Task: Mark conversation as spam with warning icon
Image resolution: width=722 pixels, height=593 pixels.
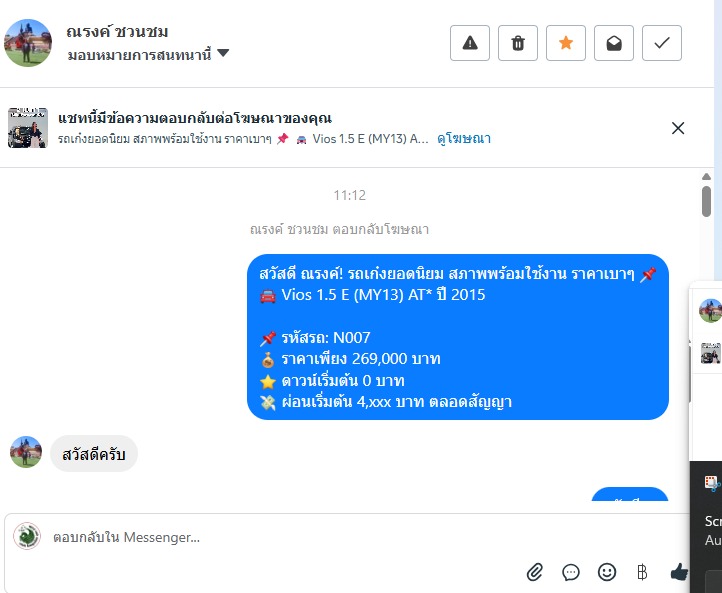Action: pyautogui.click(x=470, y=43)
